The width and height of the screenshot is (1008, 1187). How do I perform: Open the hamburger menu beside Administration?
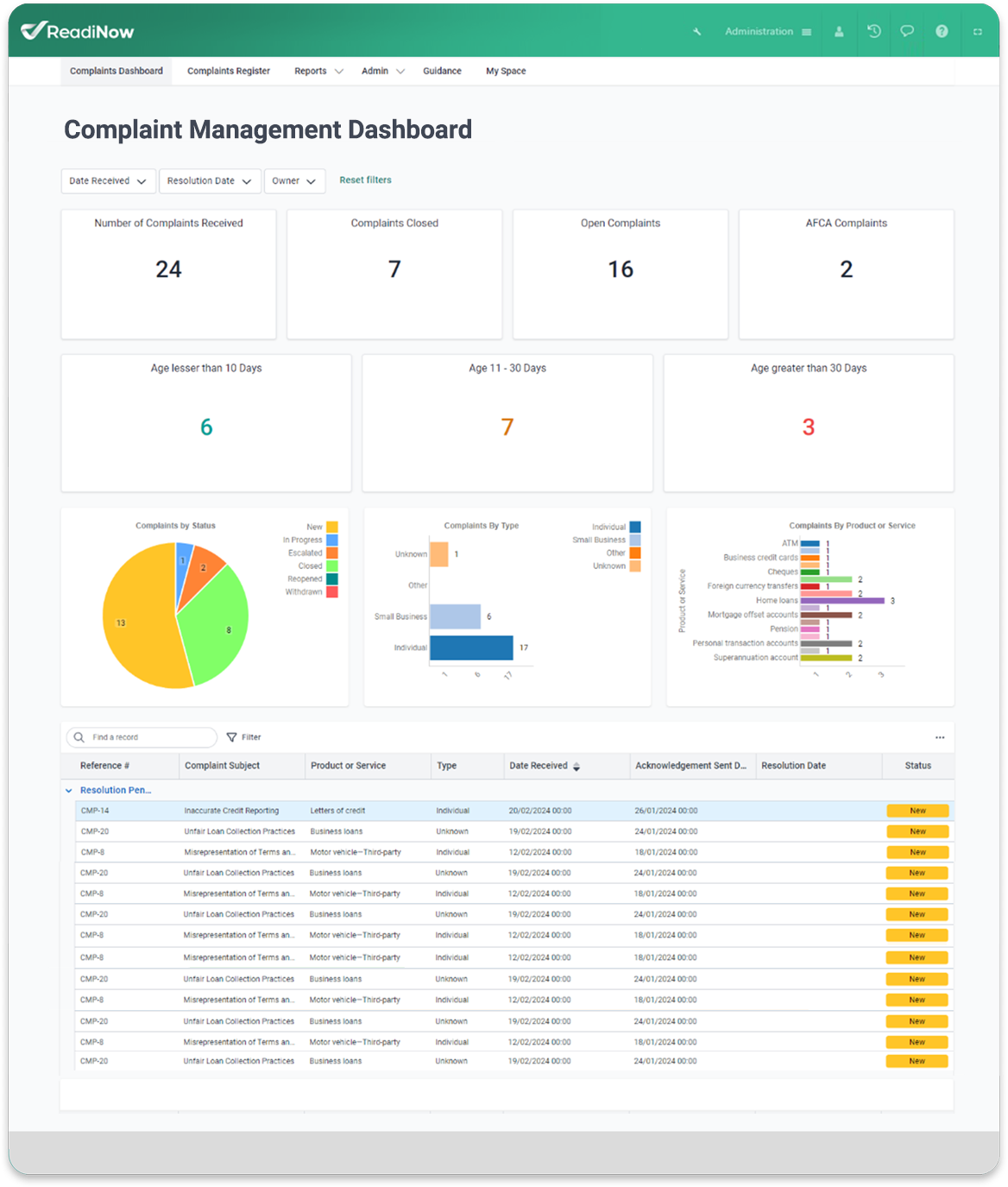click(806, 31)
